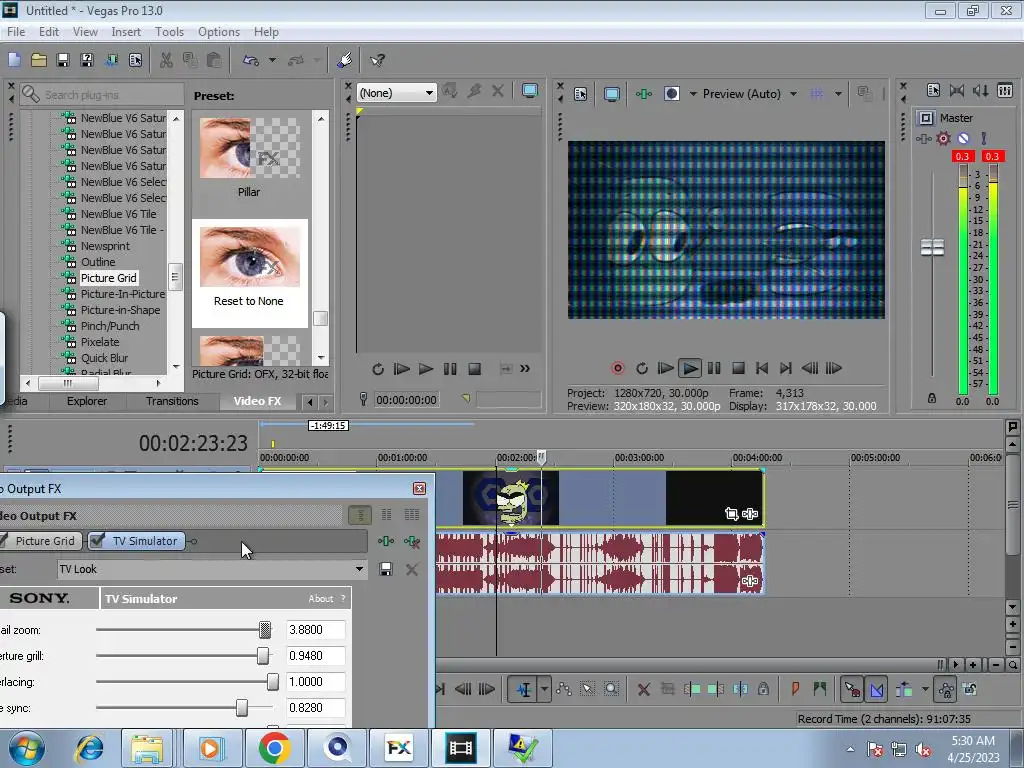Switch to the Transitions tab

[x=172, y=401]
